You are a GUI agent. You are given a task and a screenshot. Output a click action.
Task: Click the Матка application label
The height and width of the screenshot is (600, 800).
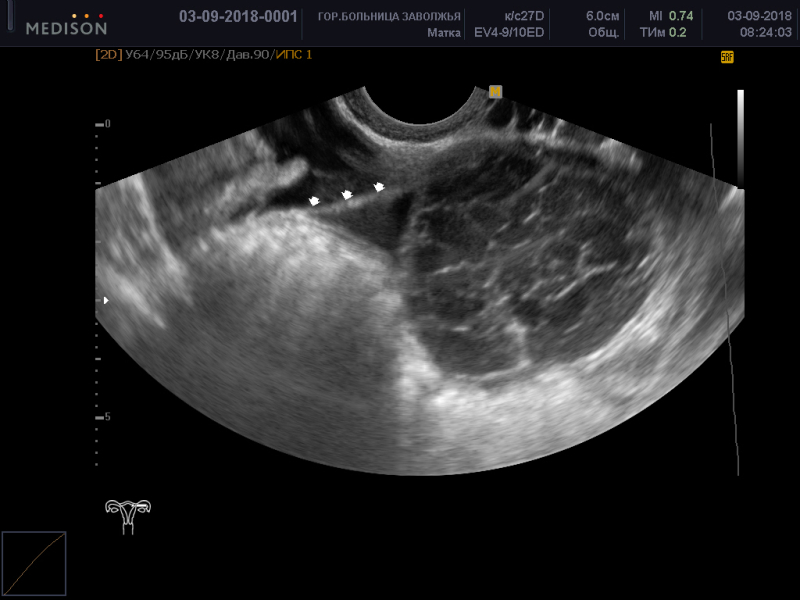pyautogui.click(x=444, y=33)
